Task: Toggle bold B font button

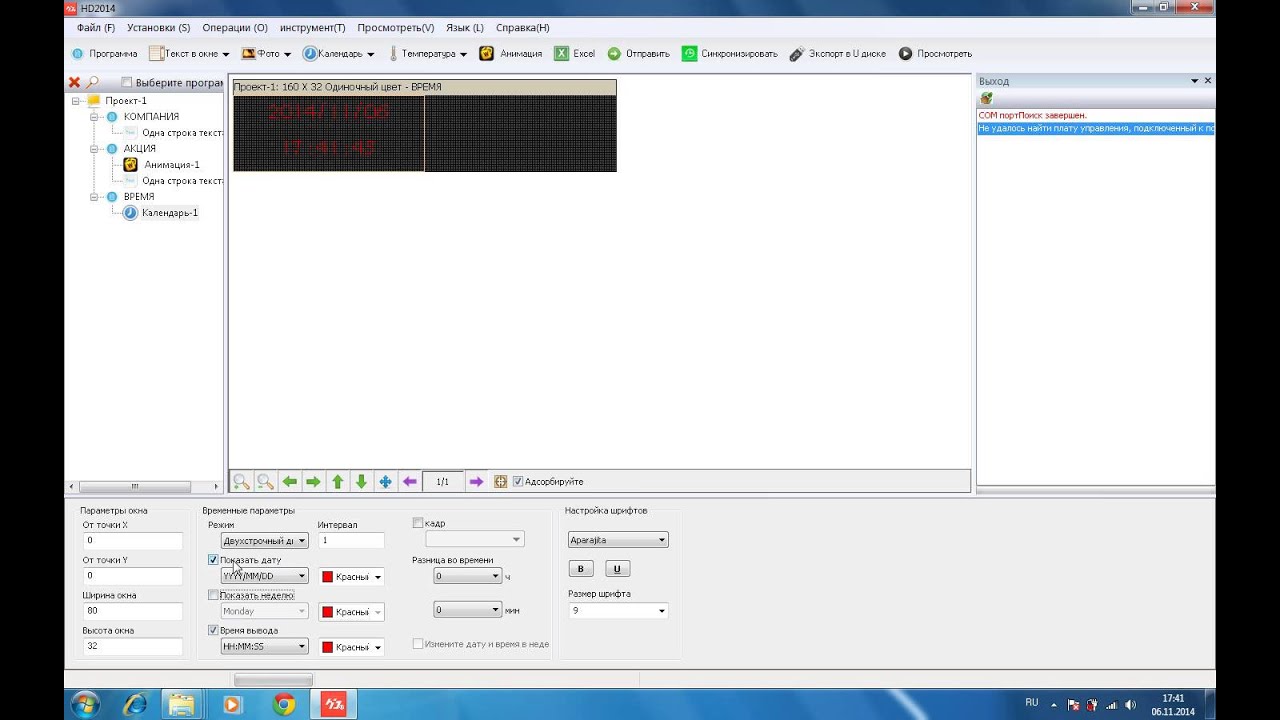Action: [580, 569]
